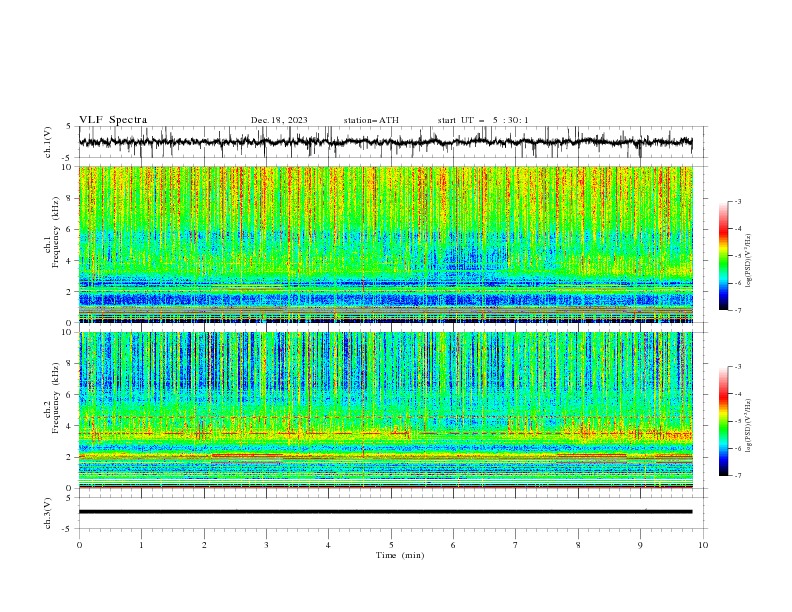Click ch.1 frequency tick label '6'
This screenshot has height=612, width=792.
69,229
